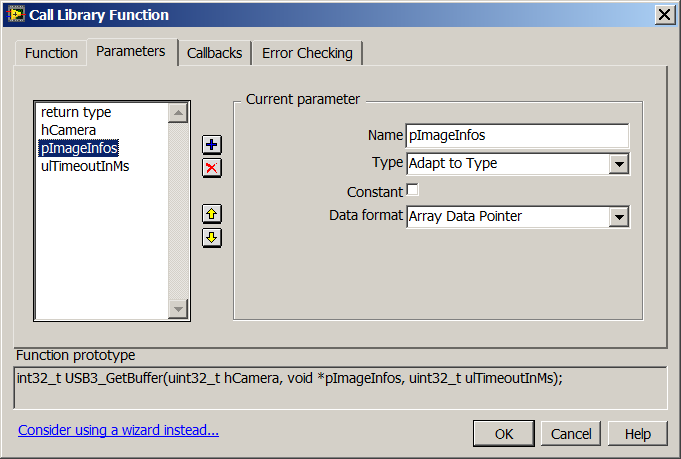The height and width of the screenshot is (459, 681).
Task: Switch to the Function tab
Action: point(51,53)
